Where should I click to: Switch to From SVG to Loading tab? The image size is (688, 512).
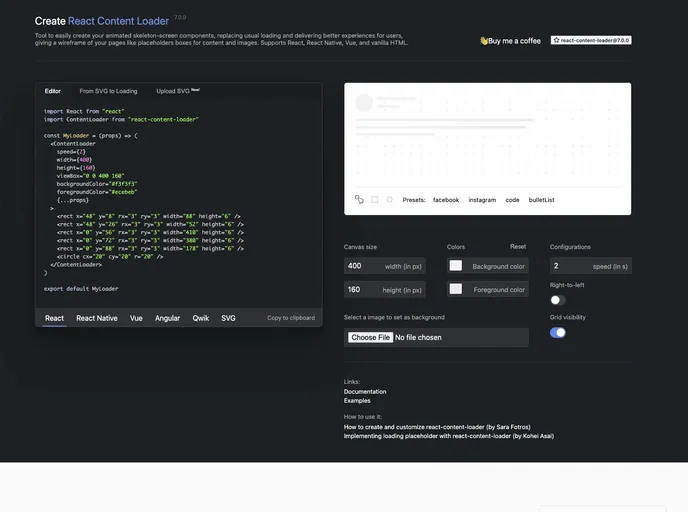coord(108,91)
